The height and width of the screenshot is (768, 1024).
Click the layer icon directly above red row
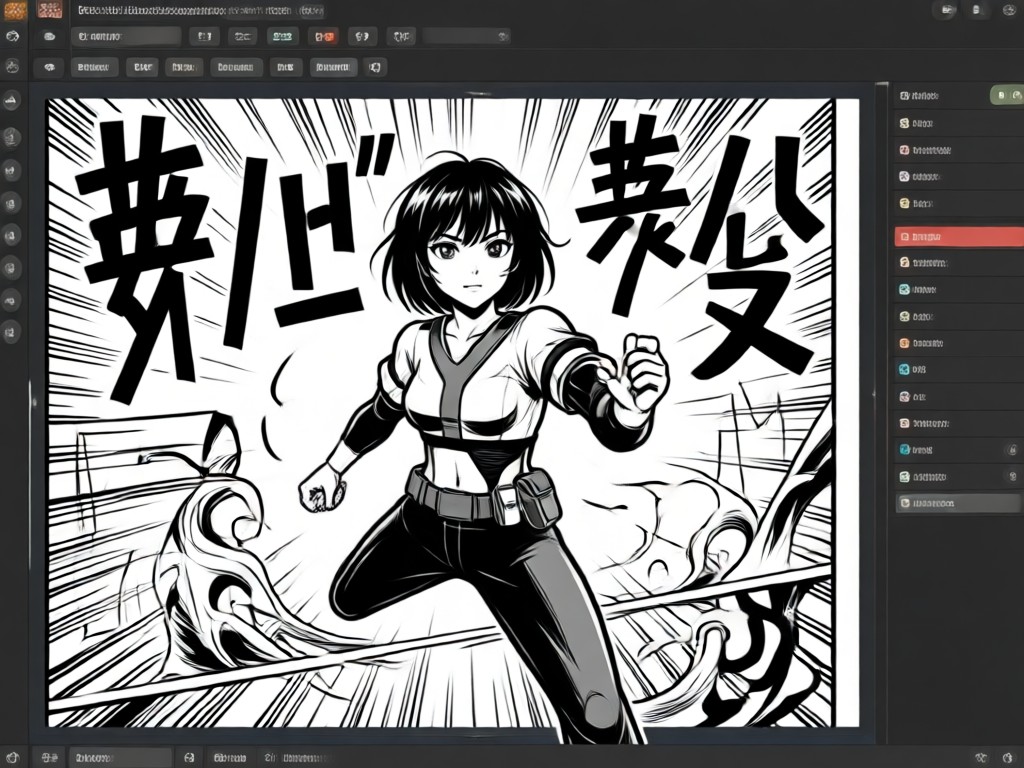point(904,204)
